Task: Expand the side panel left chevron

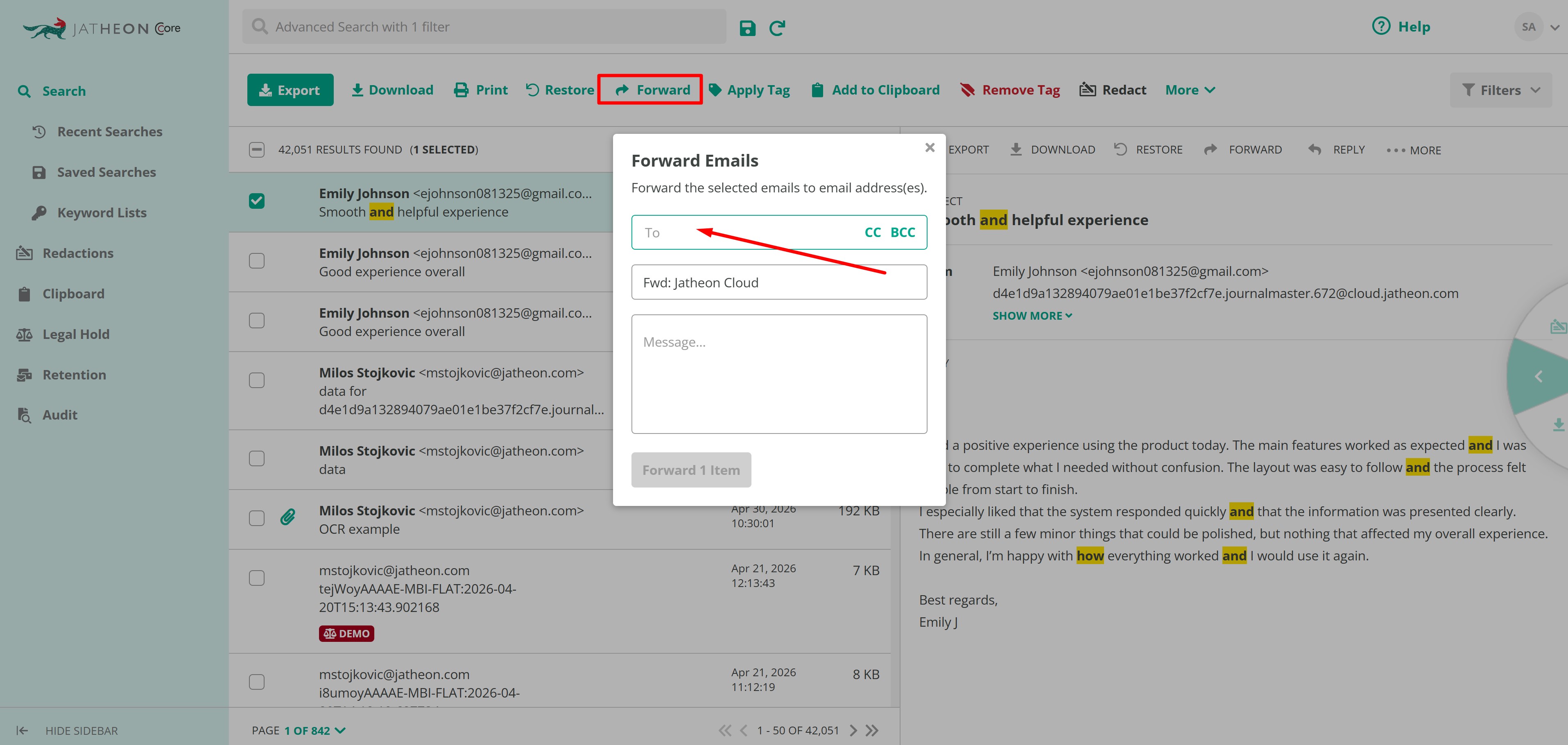Action: pos(1538,377)
